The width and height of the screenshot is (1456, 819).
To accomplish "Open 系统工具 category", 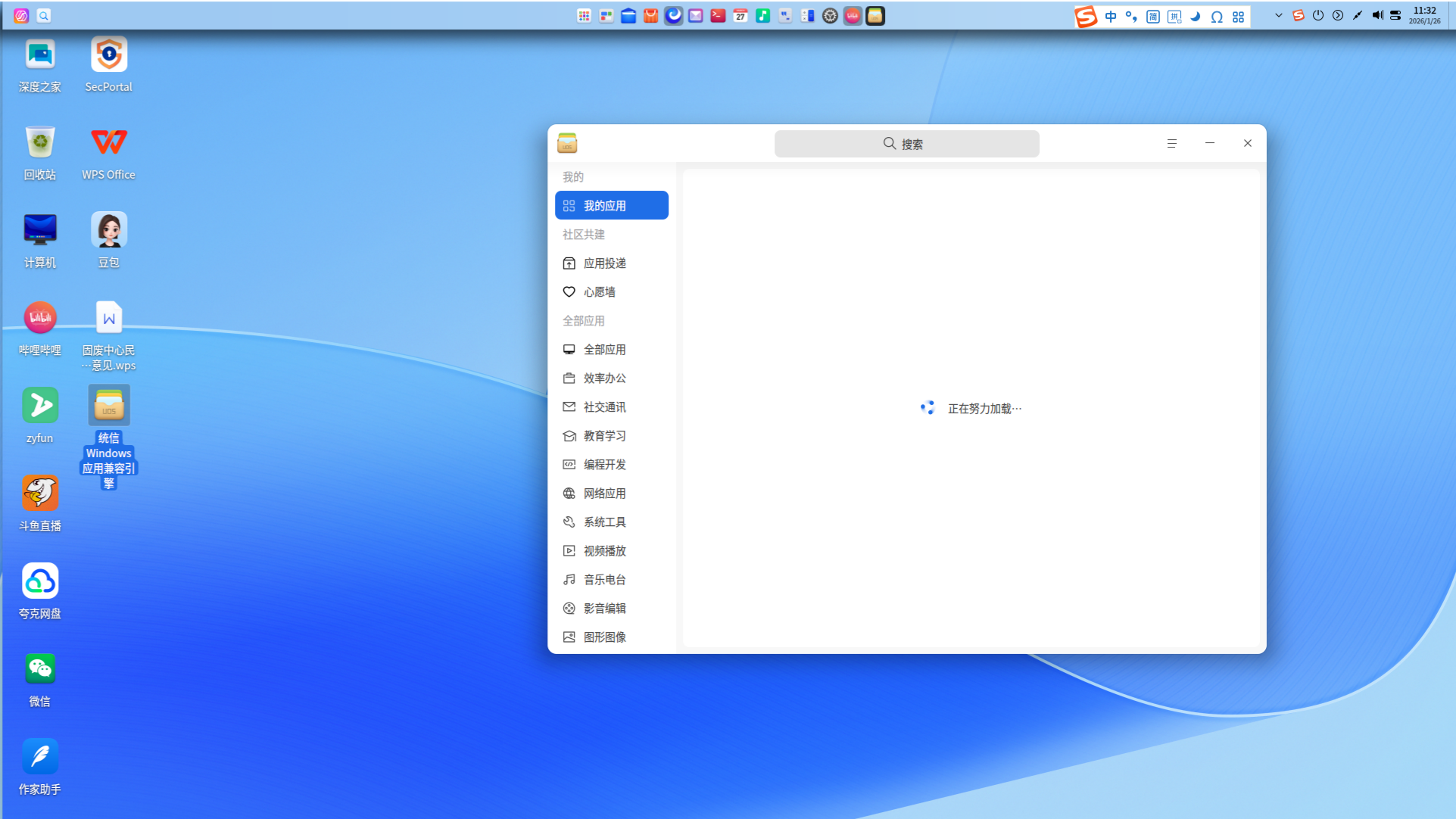I will (x=604, y=522).
